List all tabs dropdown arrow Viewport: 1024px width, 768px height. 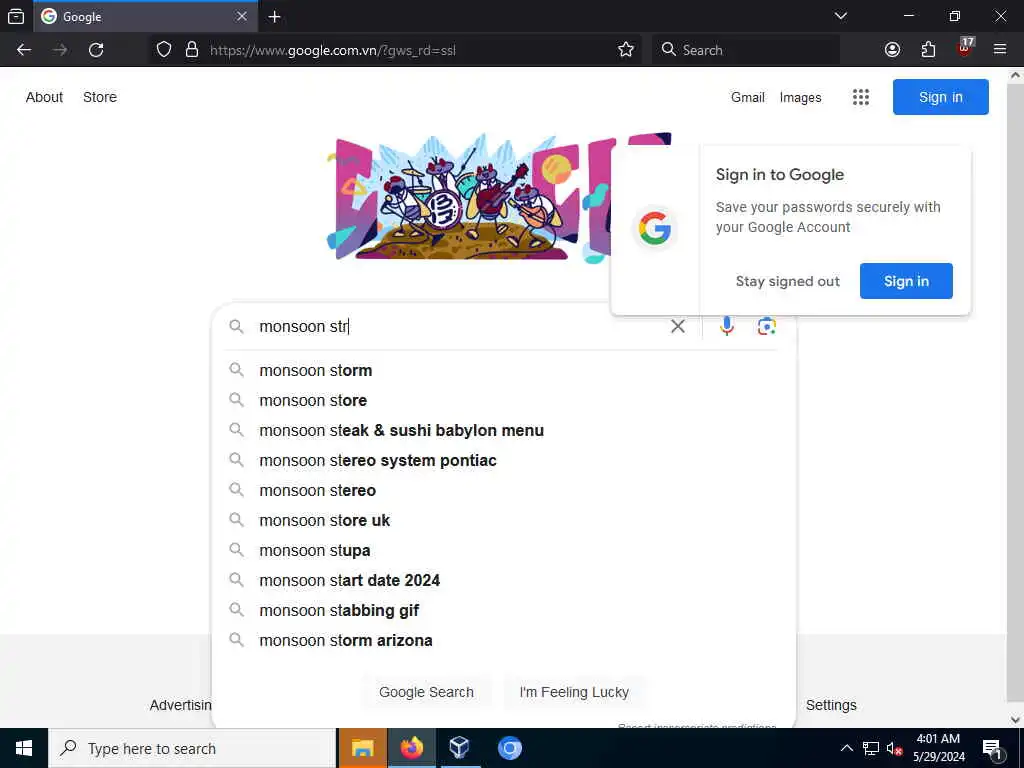(x=841, y=16)
